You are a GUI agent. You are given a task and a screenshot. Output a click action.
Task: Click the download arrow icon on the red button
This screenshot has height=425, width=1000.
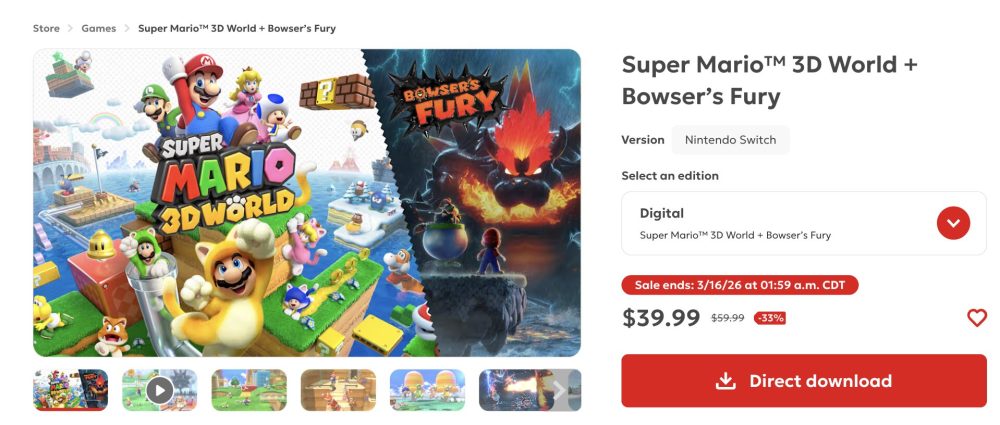tap(725, 381)
